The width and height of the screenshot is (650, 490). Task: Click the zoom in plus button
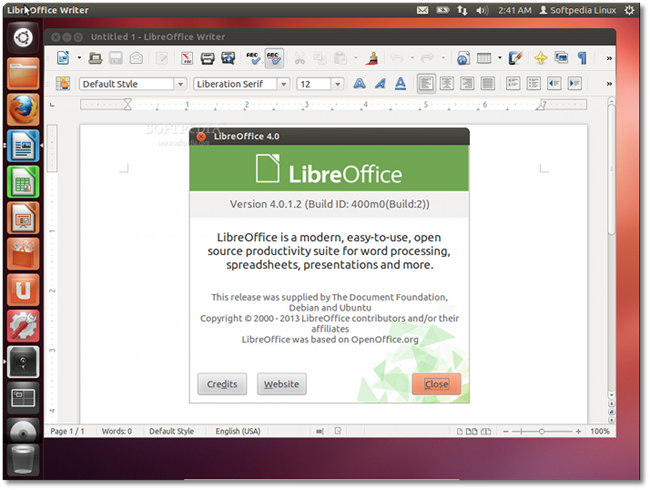[x=578, y=432]
